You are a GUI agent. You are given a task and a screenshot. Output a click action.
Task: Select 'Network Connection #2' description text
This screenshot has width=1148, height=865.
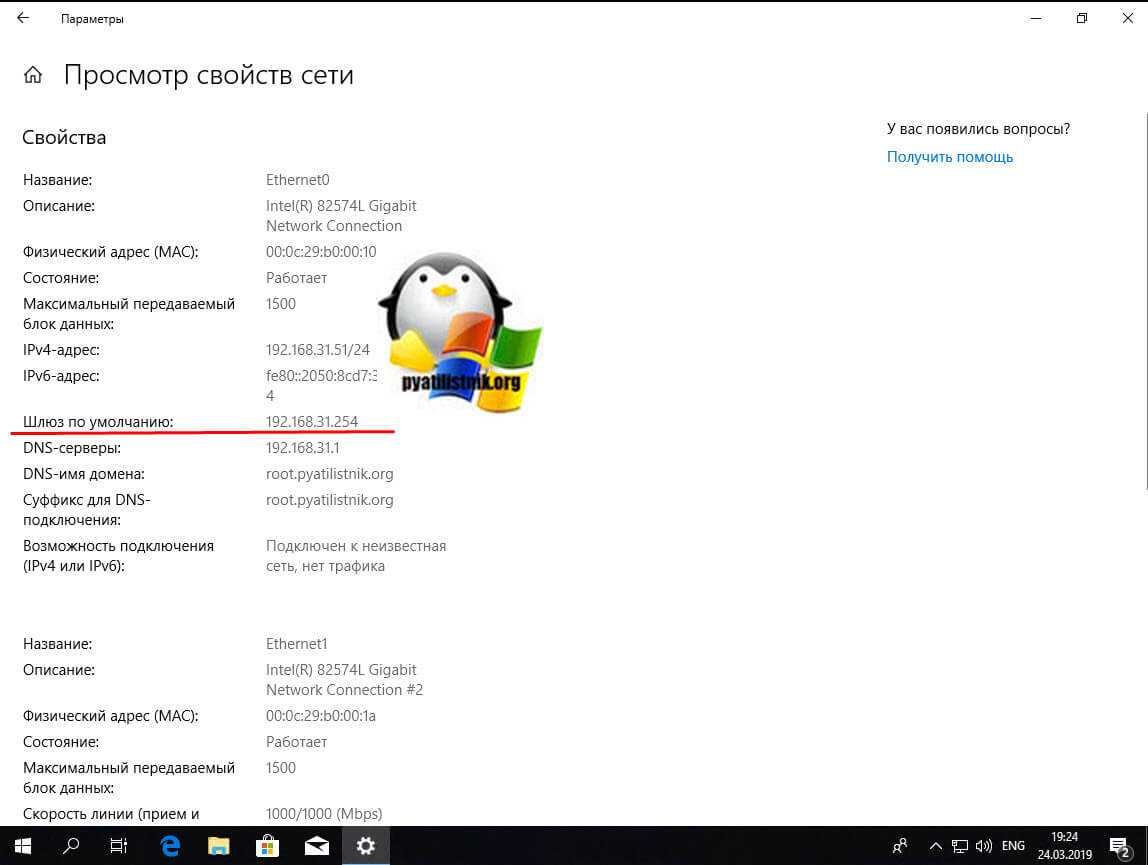[344, 690]
